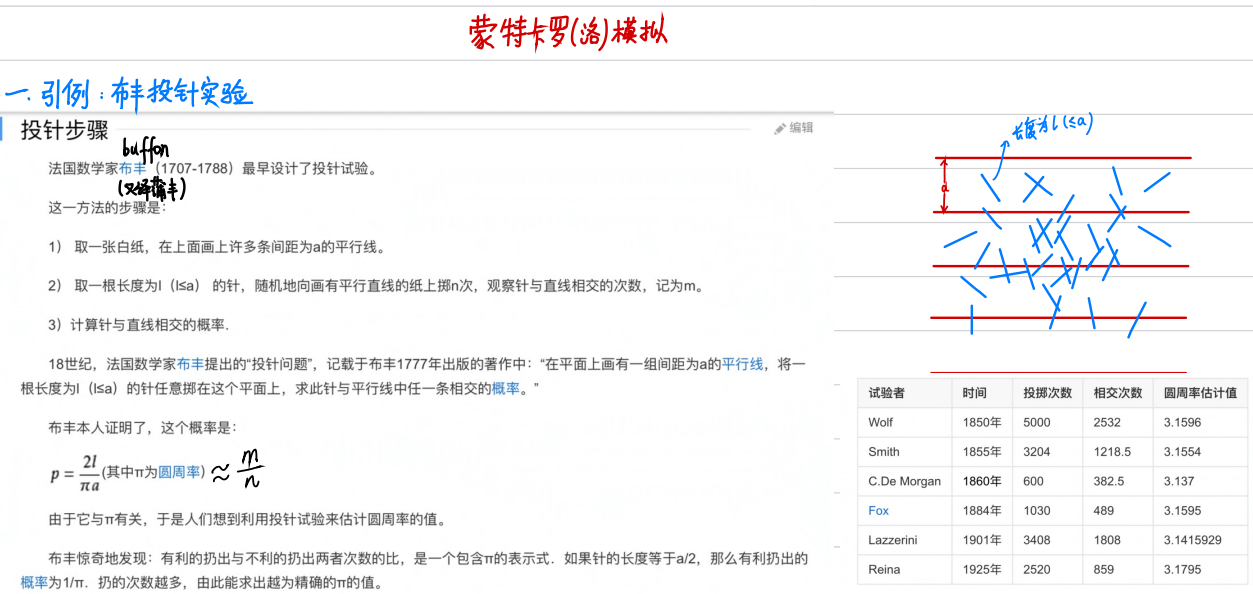Select the Lazzerini row name cell

(894, 540)
